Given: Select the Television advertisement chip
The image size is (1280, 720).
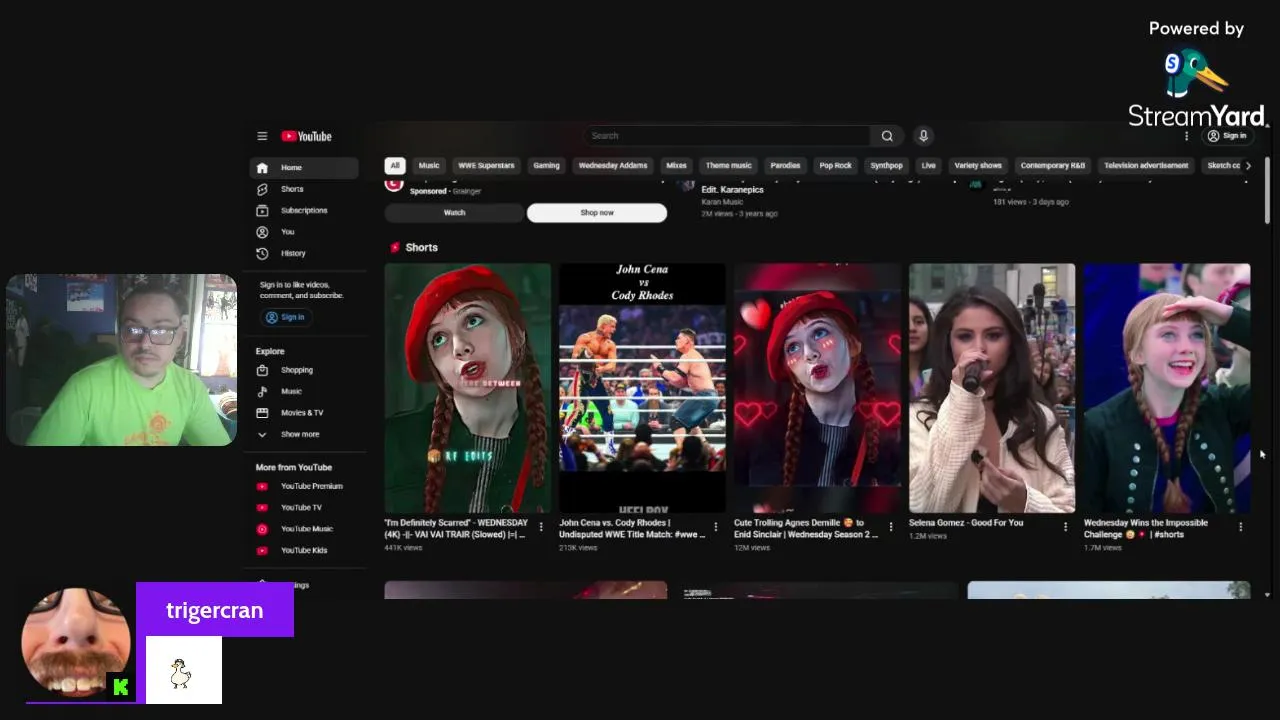Looking at the screenshot, I should tap(1146, 166).
